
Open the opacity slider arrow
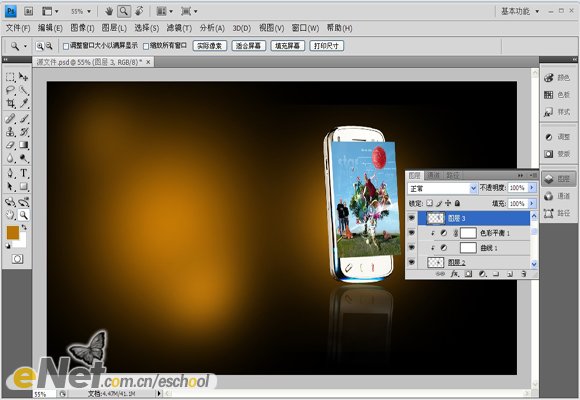point(532,188)
